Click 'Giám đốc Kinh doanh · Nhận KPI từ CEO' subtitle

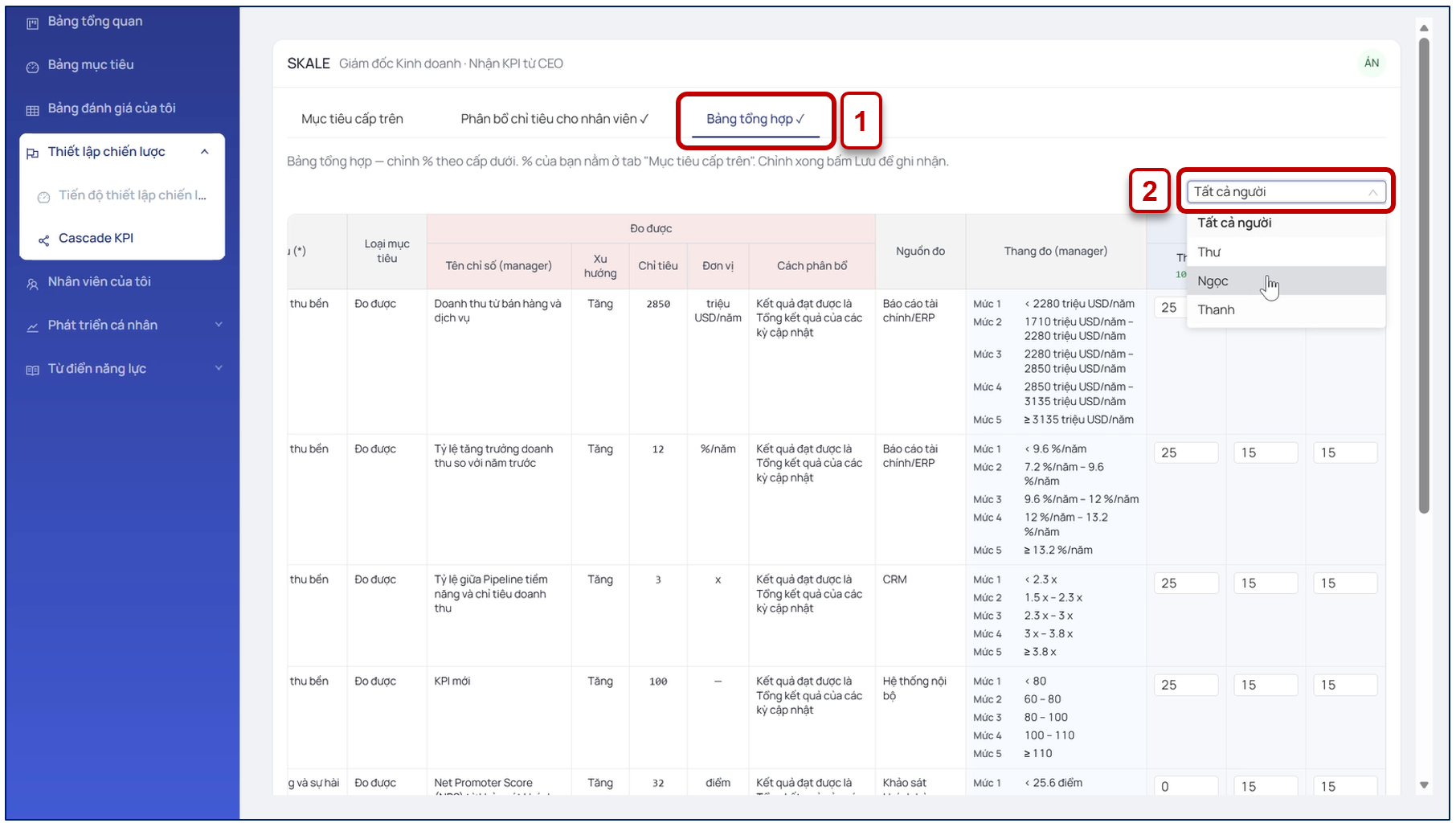click(451, 63)
